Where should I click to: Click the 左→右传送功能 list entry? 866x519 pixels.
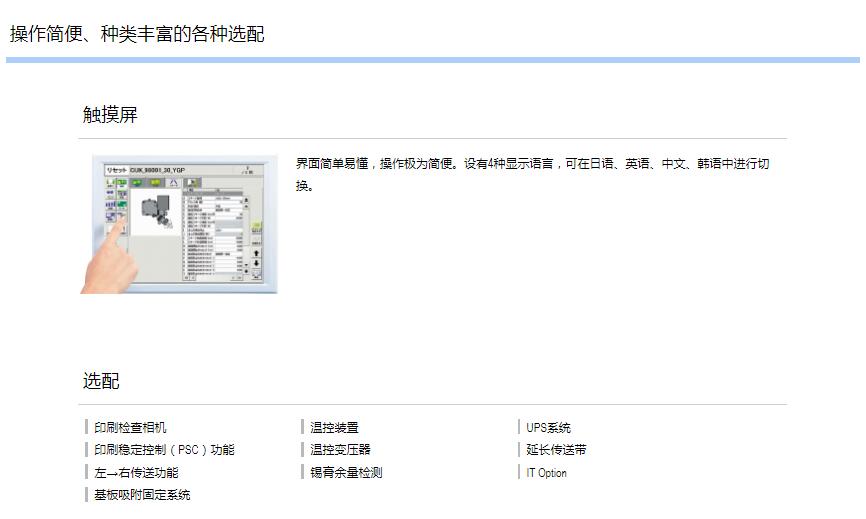tap(136, 473)
